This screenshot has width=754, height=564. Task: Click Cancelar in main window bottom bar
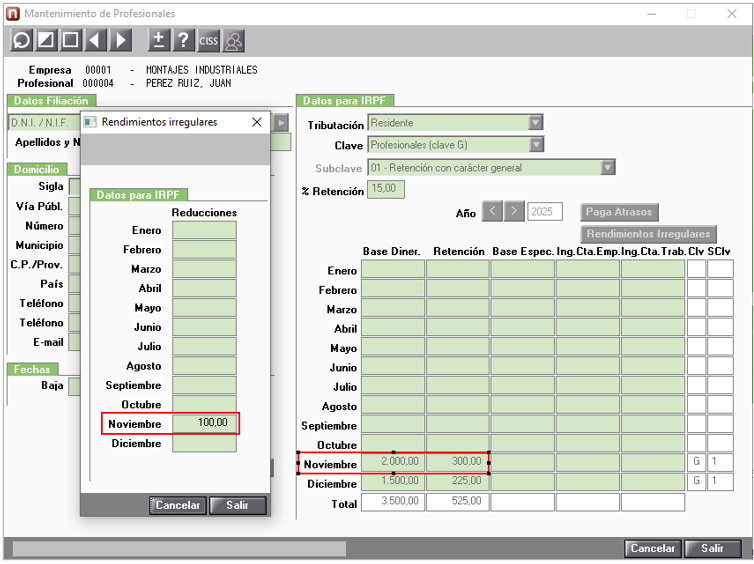[x=653, y=549]
